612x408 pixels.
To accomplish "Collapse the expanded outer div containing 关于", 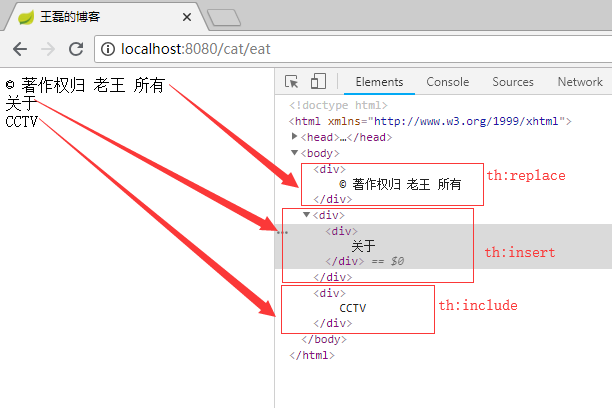I will (x=306, y=215).
